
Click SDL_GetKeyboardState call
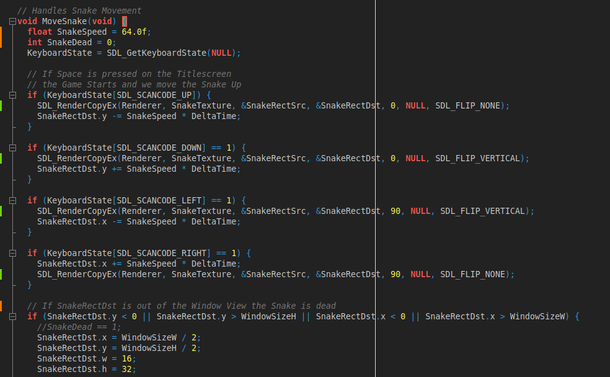click(156, 53)
